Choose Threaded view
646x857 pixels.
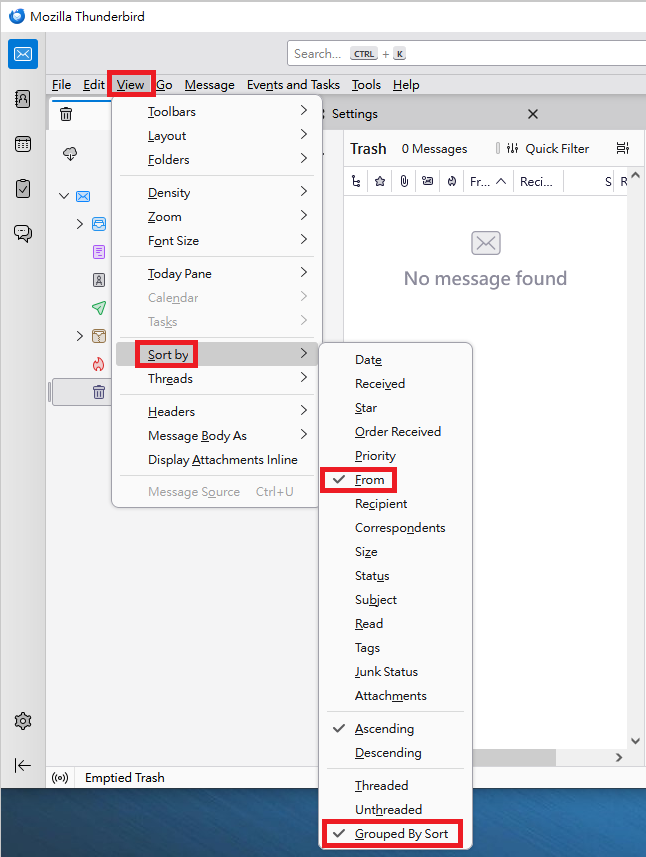pyautogui.click(x=396, y=785)
